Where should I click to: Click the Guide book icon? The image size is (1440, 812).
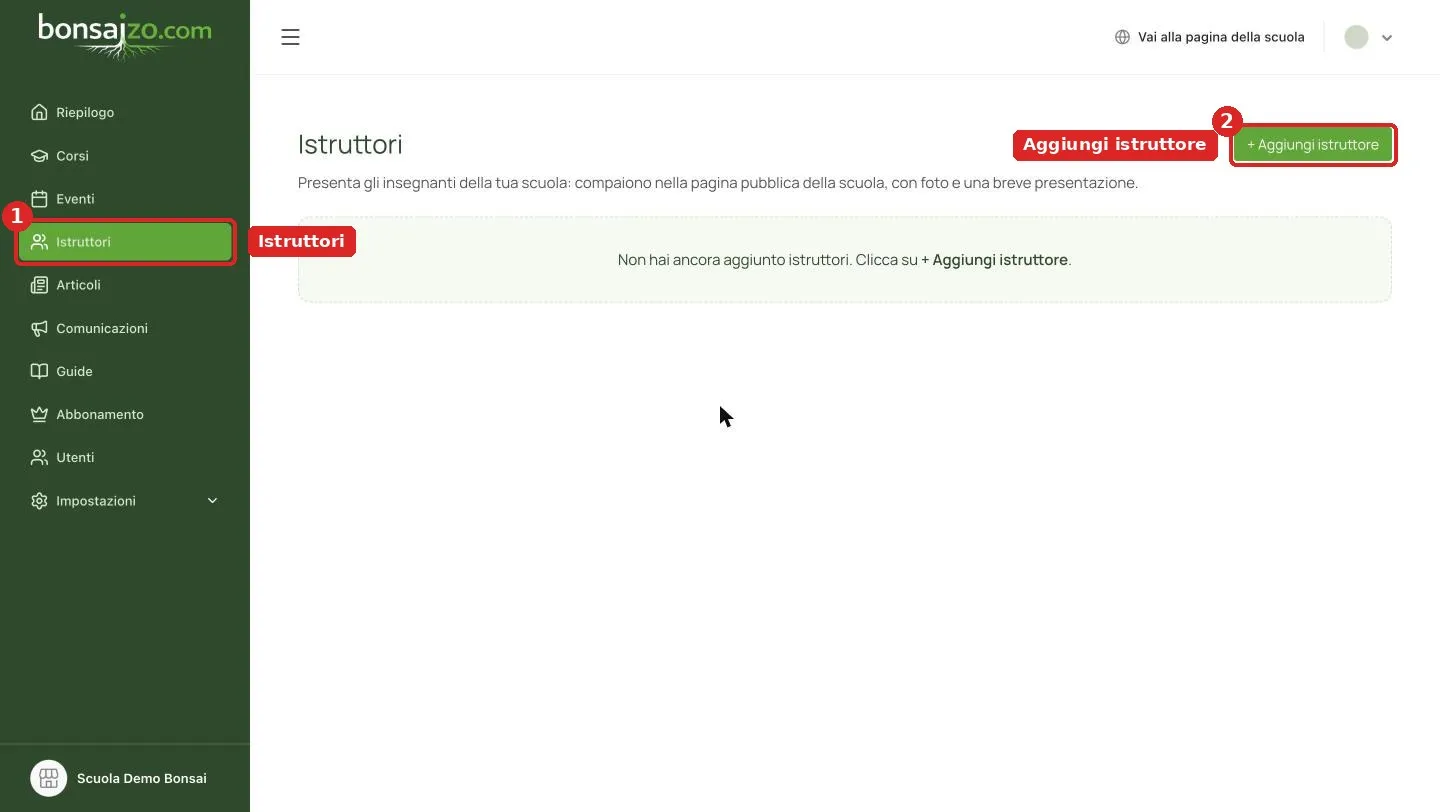click(x=39, y=370)
